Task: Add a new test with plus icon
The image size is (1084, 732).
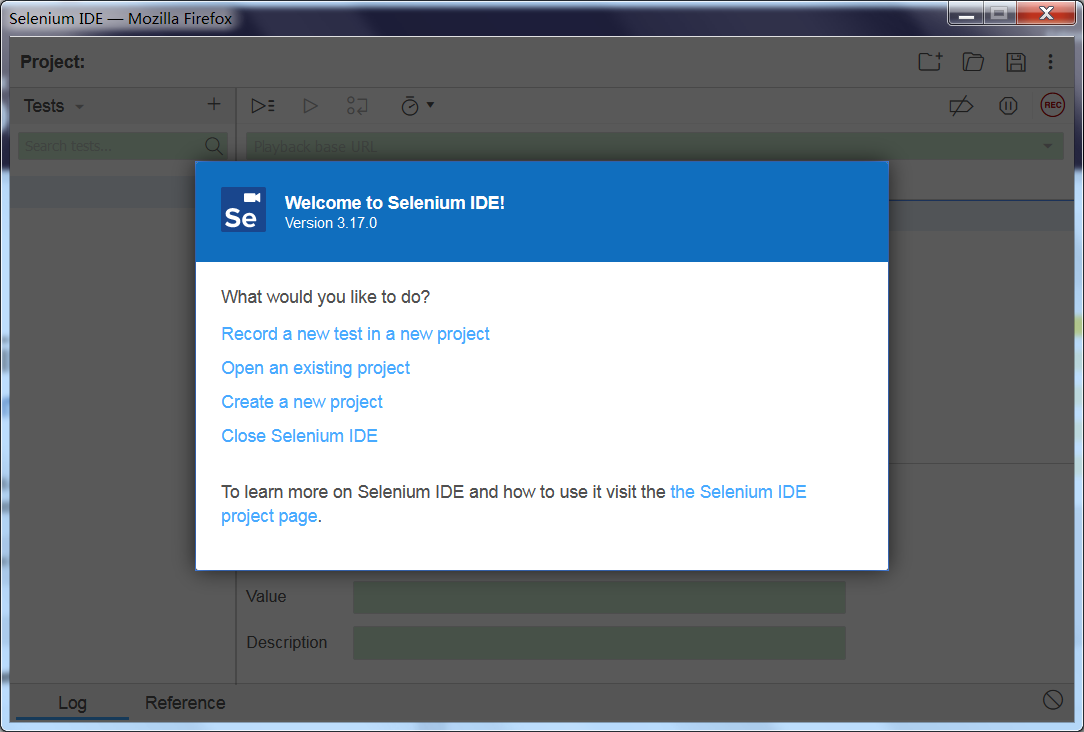Action: click(214, 104)
